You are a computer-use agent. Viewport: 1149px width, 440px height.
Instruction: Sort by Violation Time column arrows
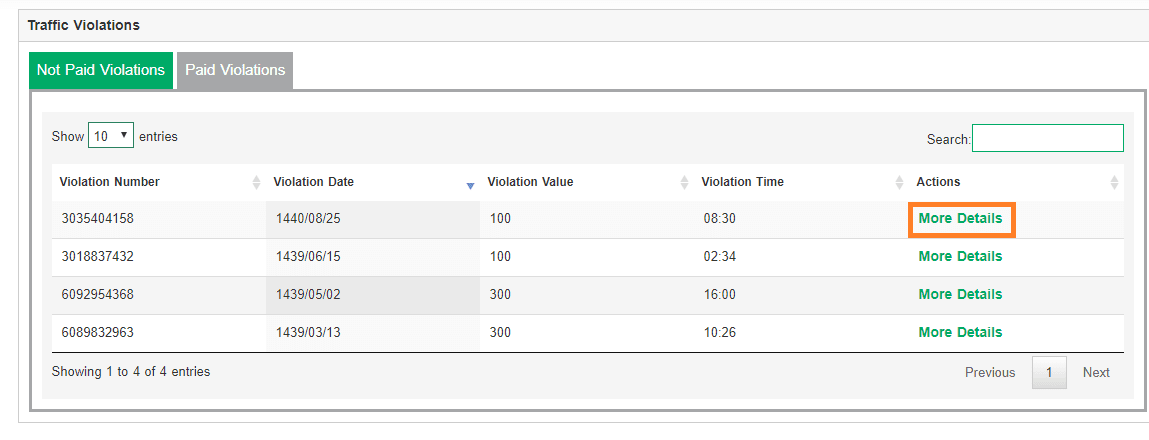pyautogui.click(x=899, y=182)
